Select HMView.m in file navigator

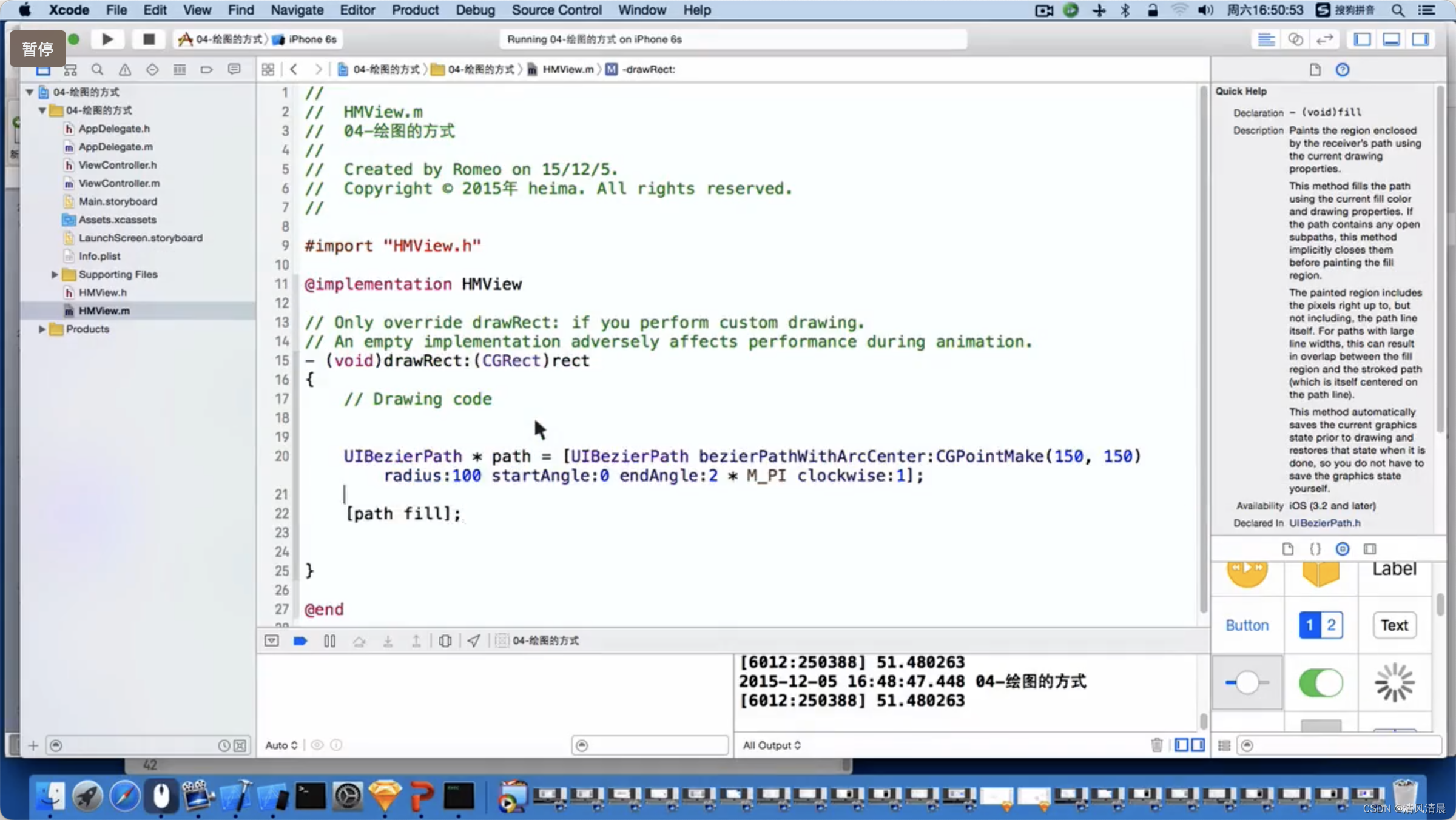[103, 310]
